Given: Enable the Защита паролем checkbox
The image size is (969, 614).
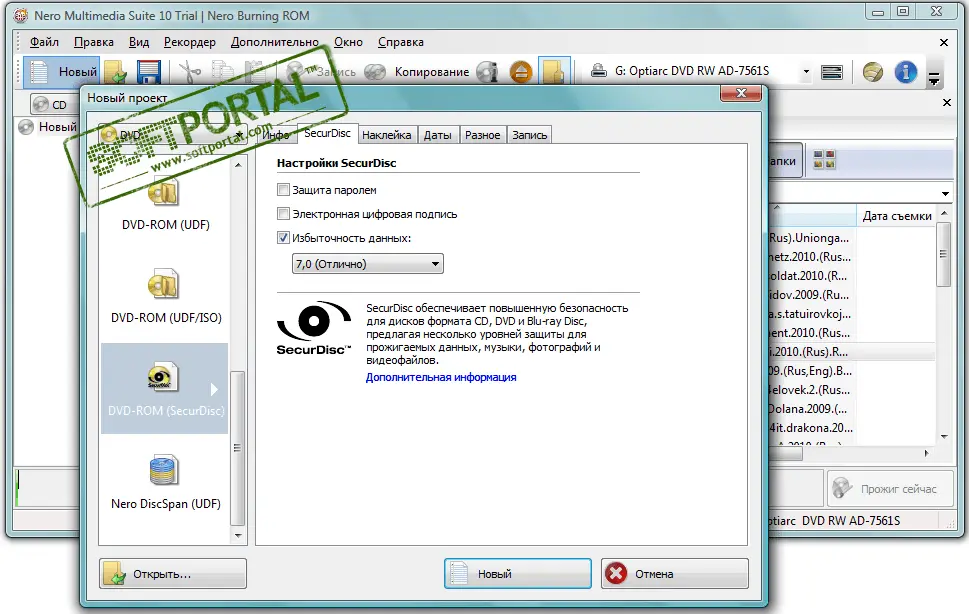Looking at the screenshot, I should click(284, 190).
